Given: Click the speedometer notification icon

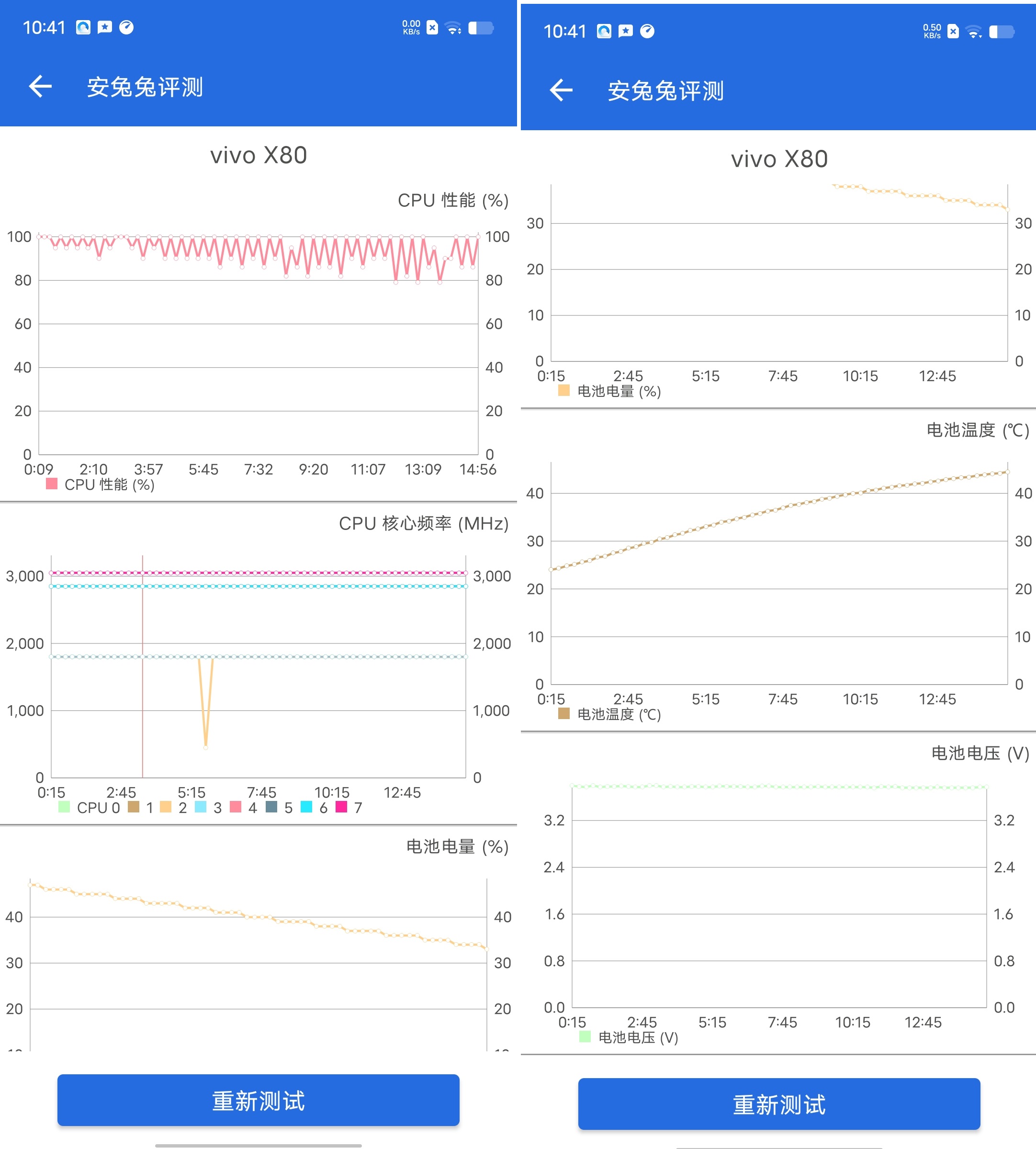Looking at the screenshot, I should click(127, 27).
